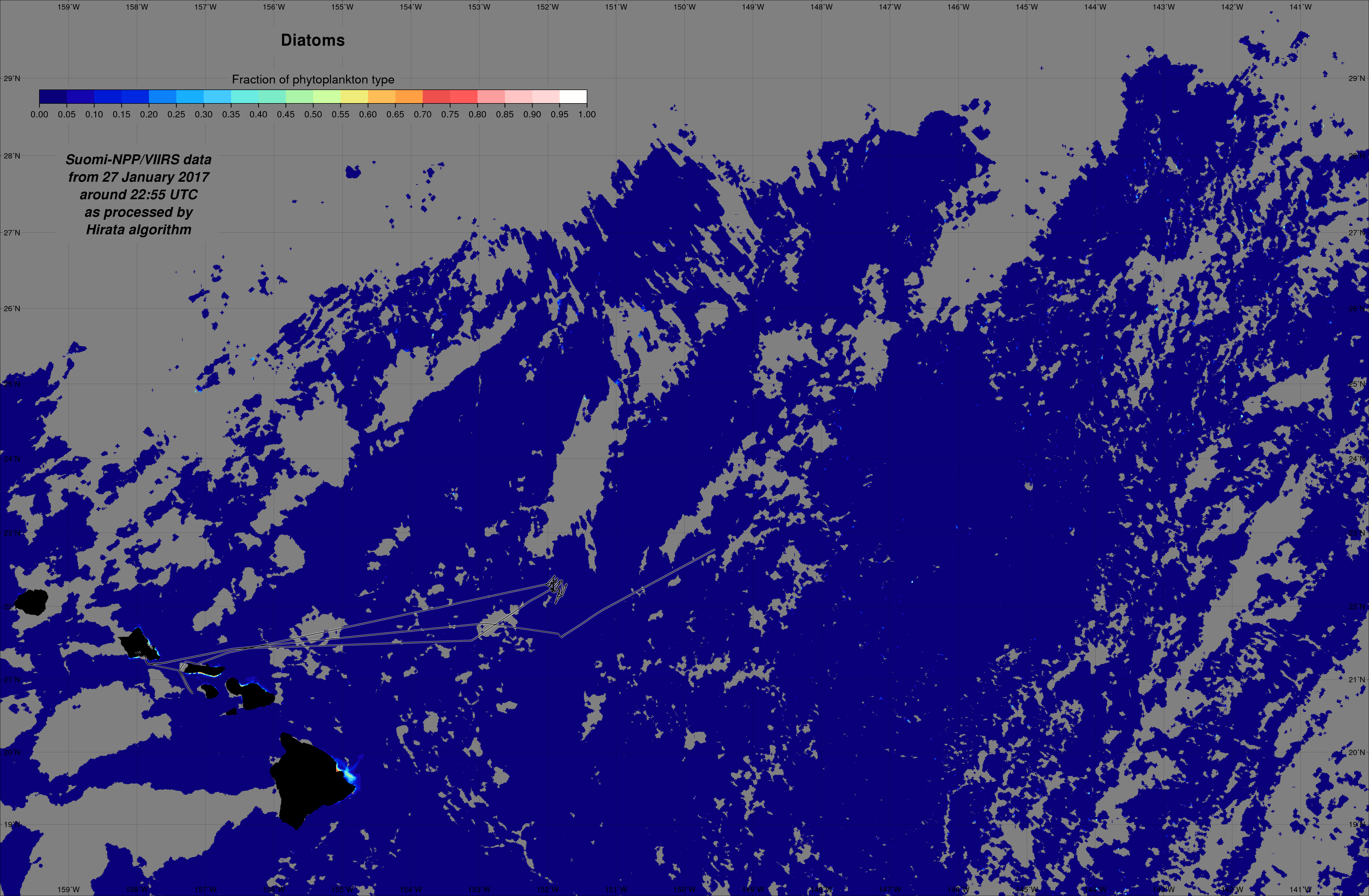Select the 'Suomi-NPP/VIIRS data' annotation line

(x=139, y=159)
